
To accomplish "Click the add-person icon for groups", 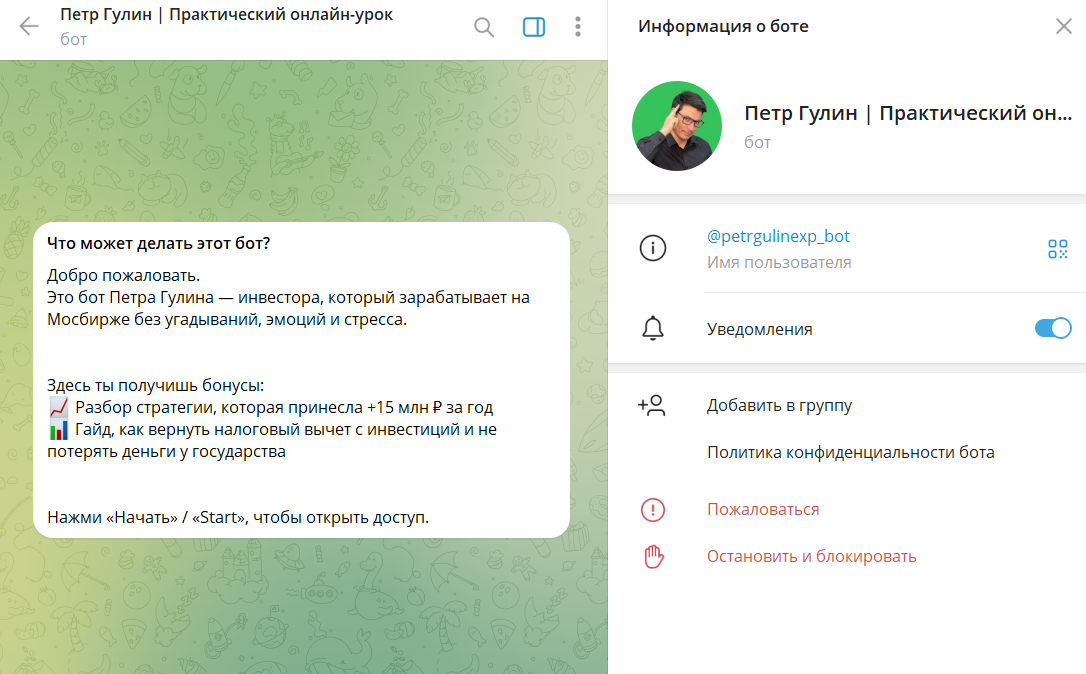I will tap(653, 405).
